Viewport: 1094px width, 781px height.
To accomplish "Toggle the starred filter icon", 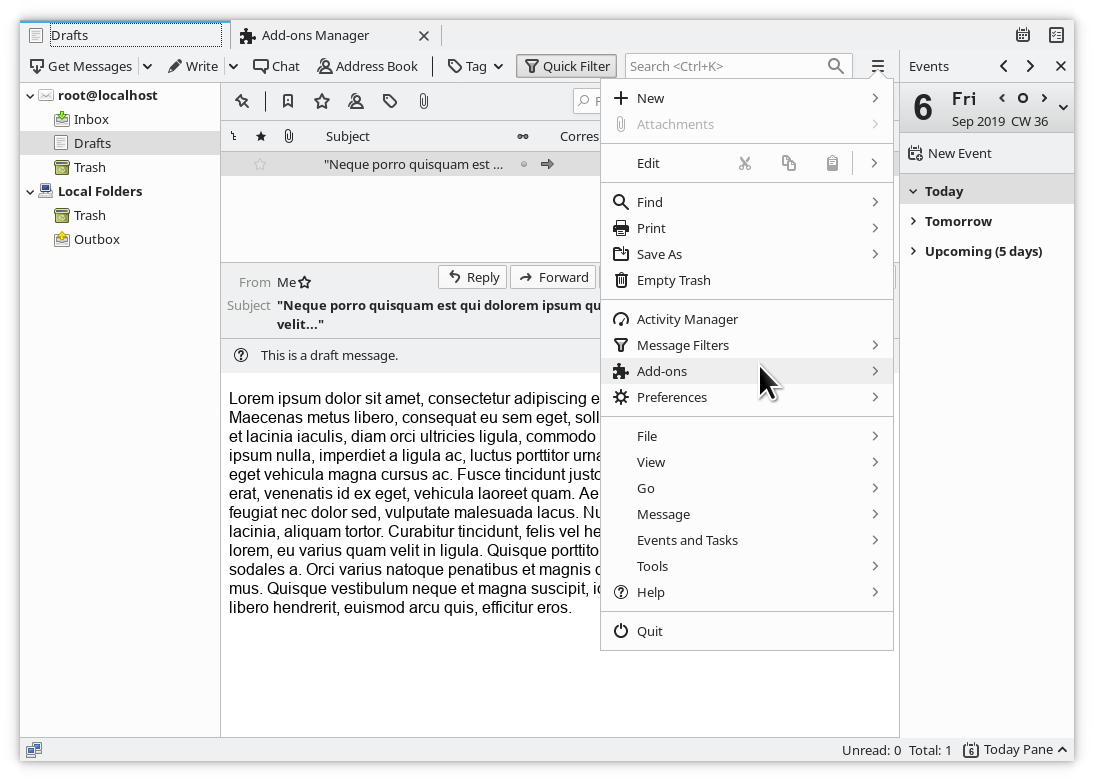I will tap(322, 101).
